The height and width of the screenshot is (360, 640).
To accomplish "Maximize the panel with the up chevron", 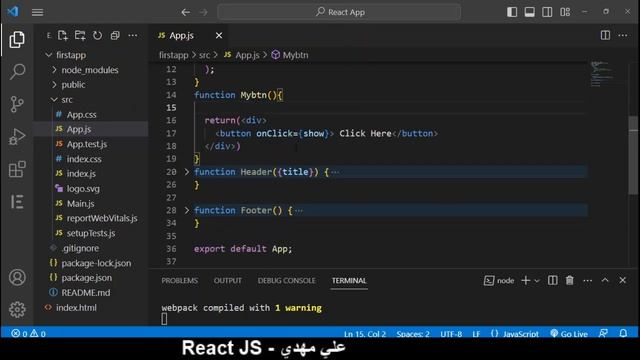I will 605,280.
